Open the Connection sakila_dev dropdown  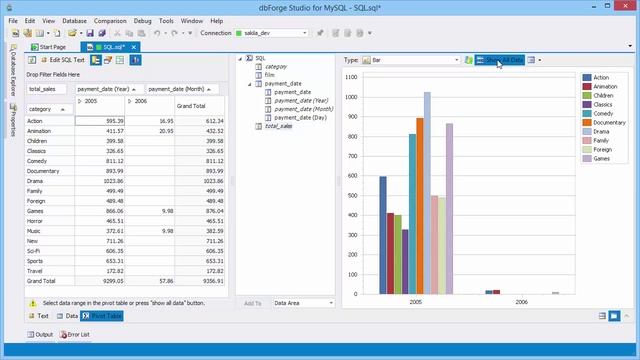click(304, 33)
